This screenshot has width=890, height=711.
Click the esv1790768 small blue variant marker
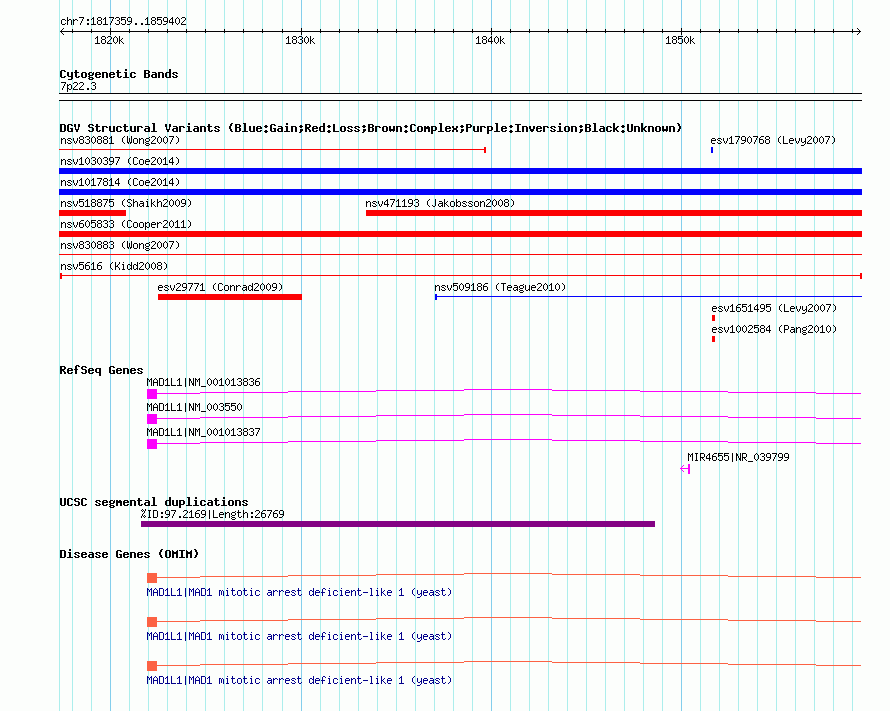point(712,150)
